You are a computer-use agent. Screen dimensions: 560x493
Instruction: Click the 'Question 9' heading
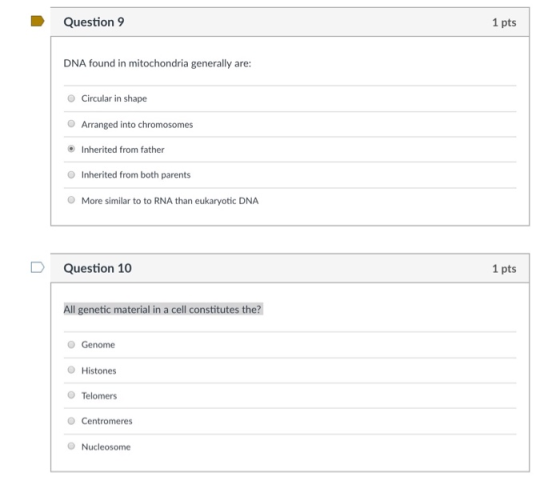pos(94,22)
